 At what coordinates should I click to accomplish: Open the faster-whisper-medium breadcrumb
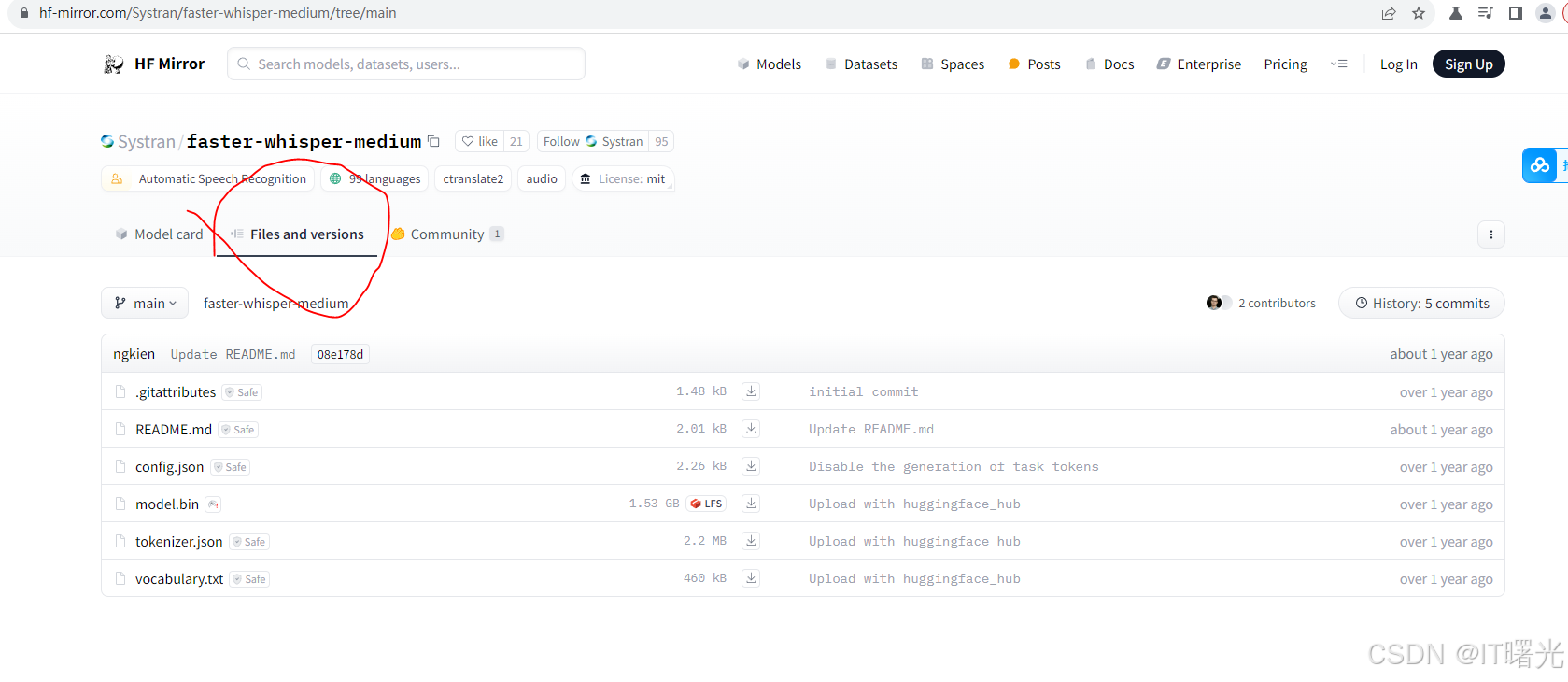point(275,303)
